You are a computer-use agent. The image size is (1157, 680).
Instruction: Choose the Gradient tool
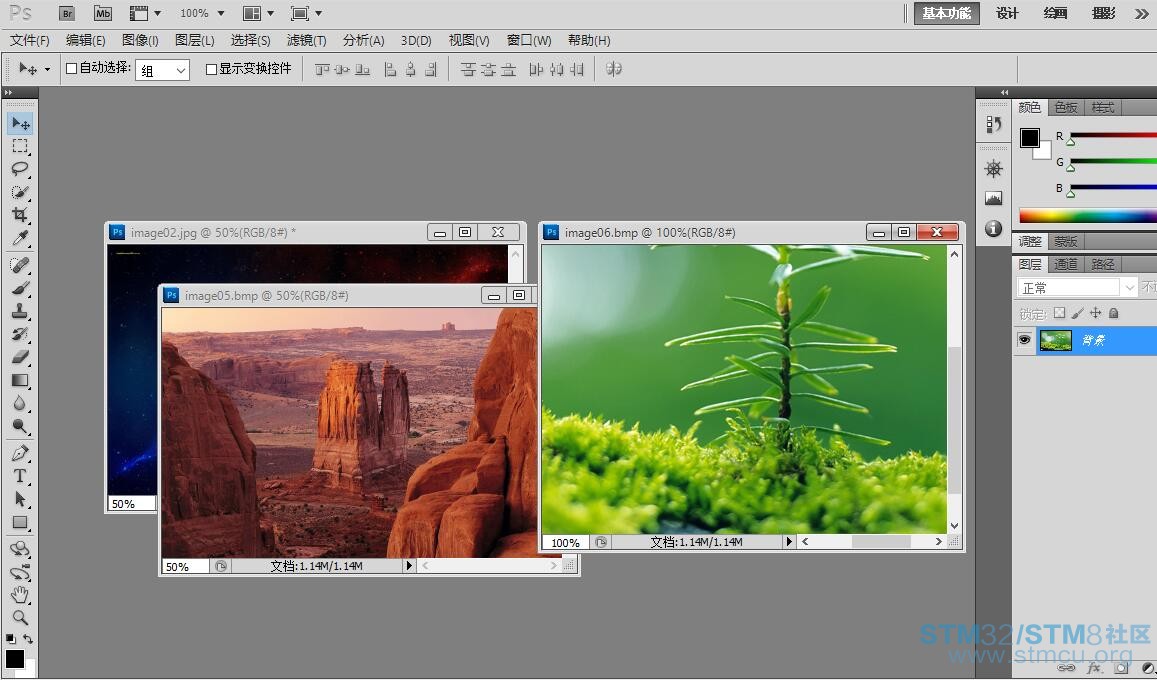20,380
